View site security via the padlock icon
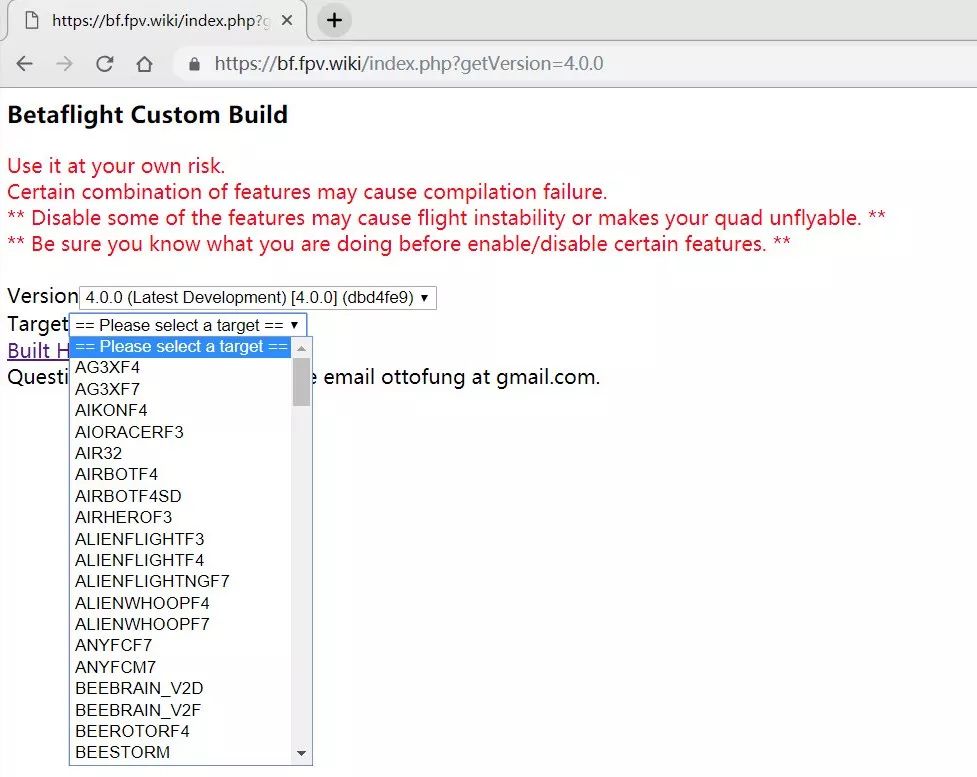This screenshot has height=777, width=977. point(194,64)
